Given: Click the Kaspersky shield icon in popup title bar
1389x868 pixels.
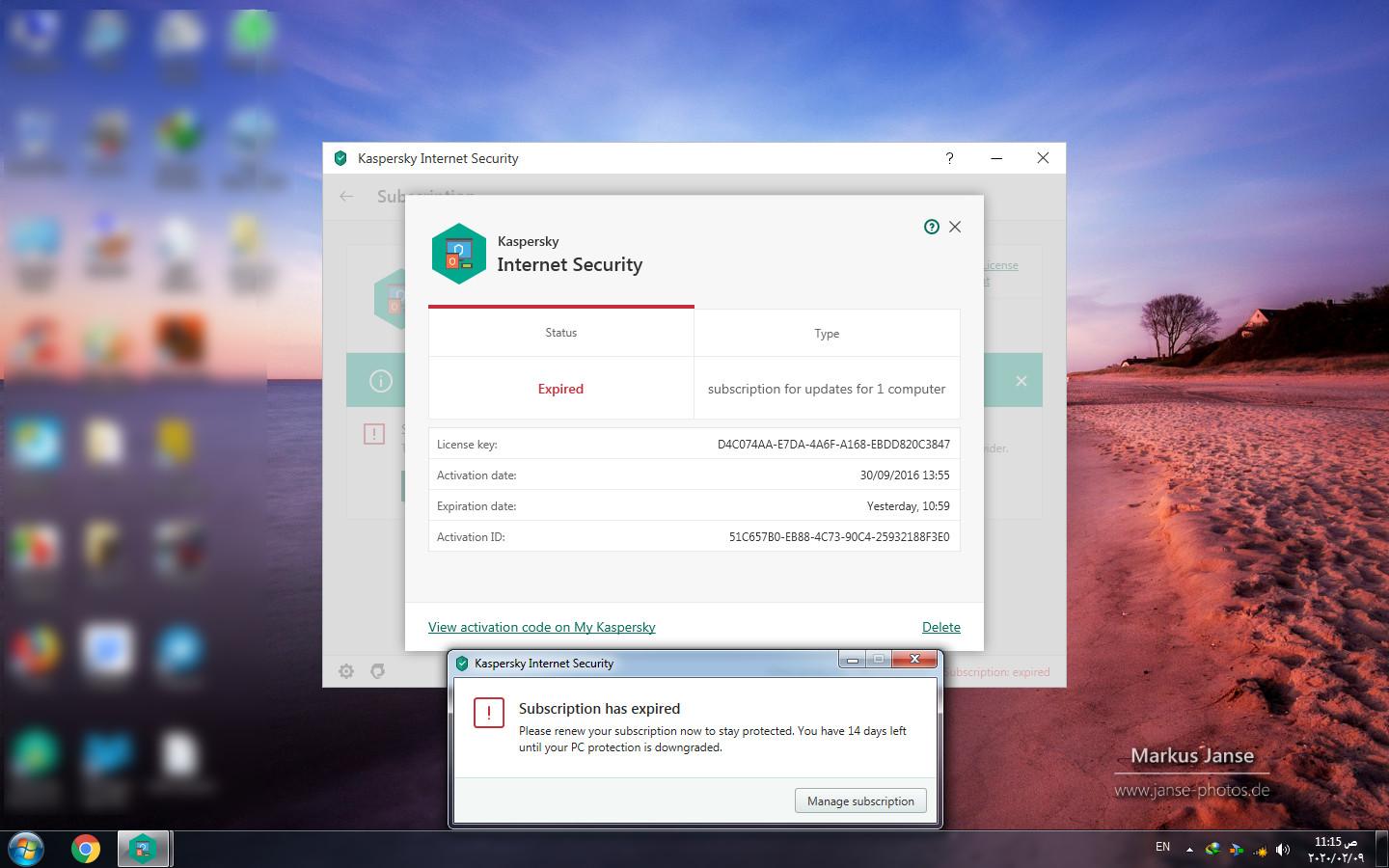Looking at the screenshot, I should point(462,664).
